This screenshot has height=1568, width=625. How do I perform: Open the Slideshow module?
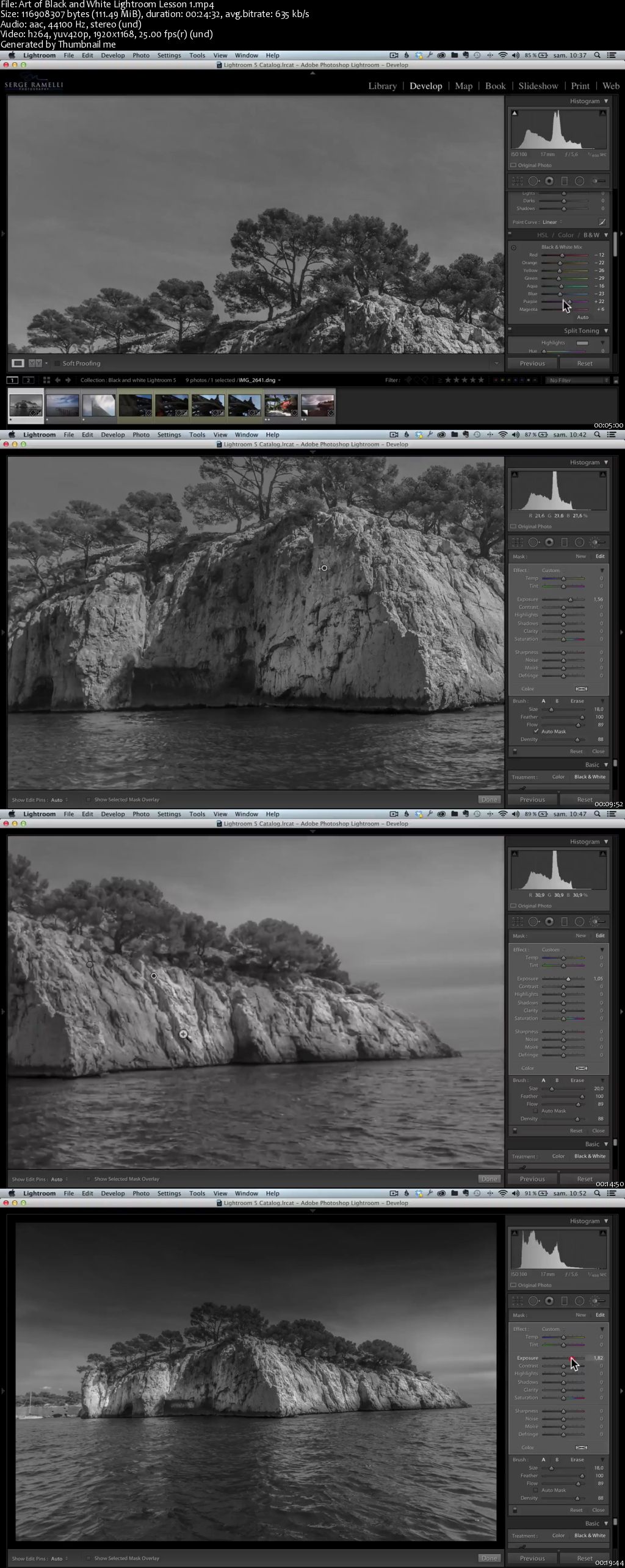(538, 86)
